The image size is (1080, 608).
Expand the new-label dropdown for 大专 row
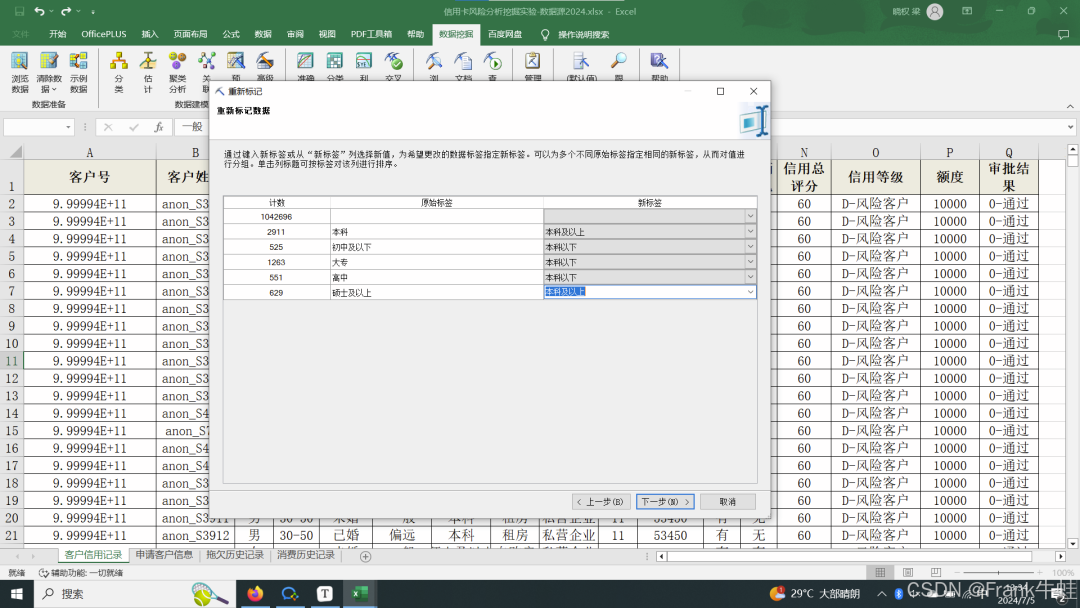(750, 262)
